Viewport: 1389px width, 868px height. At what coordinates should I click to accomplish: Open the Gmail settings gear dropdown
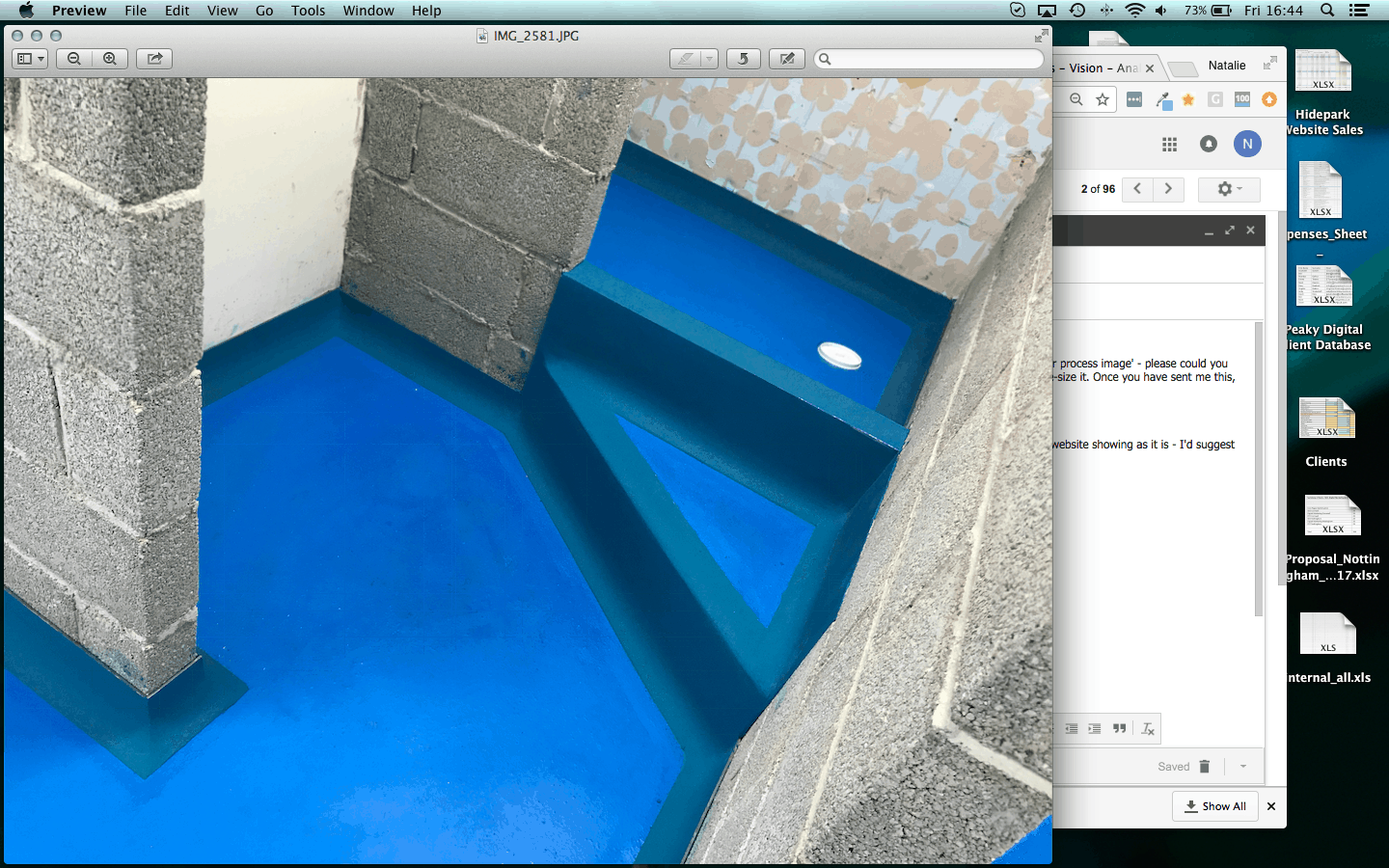(x=1228, y=189)
